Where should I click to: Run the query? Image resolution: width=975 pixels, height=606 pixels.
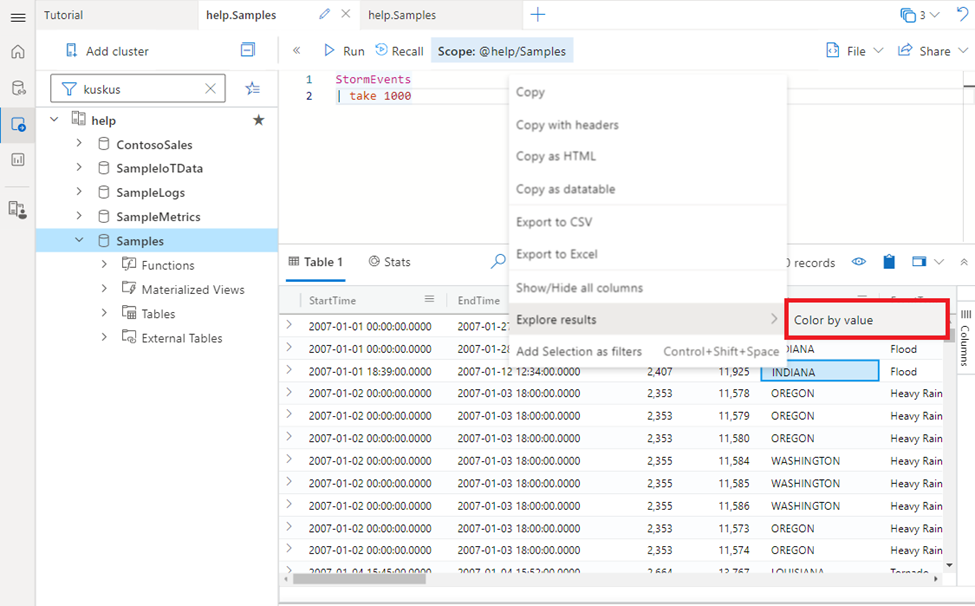(344, 51)
